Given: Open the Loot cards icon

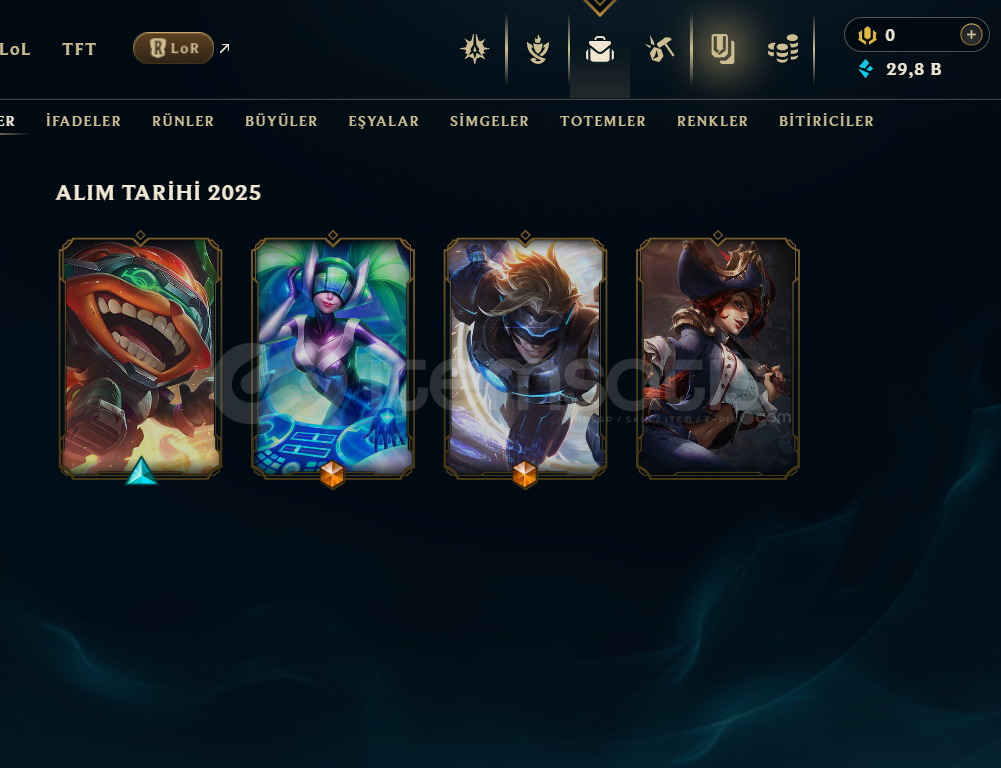Looking at the screenshot, I should point(723,49).
